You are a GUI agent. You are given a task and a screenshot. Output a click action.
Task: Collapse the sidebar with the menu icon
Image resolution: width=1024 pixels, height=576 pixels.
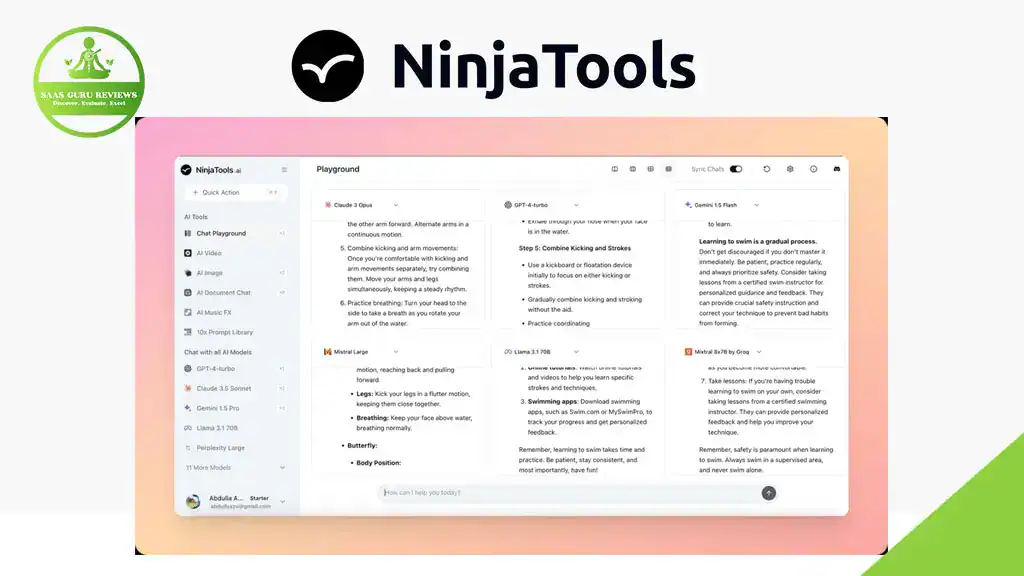(x=284, y=170)
